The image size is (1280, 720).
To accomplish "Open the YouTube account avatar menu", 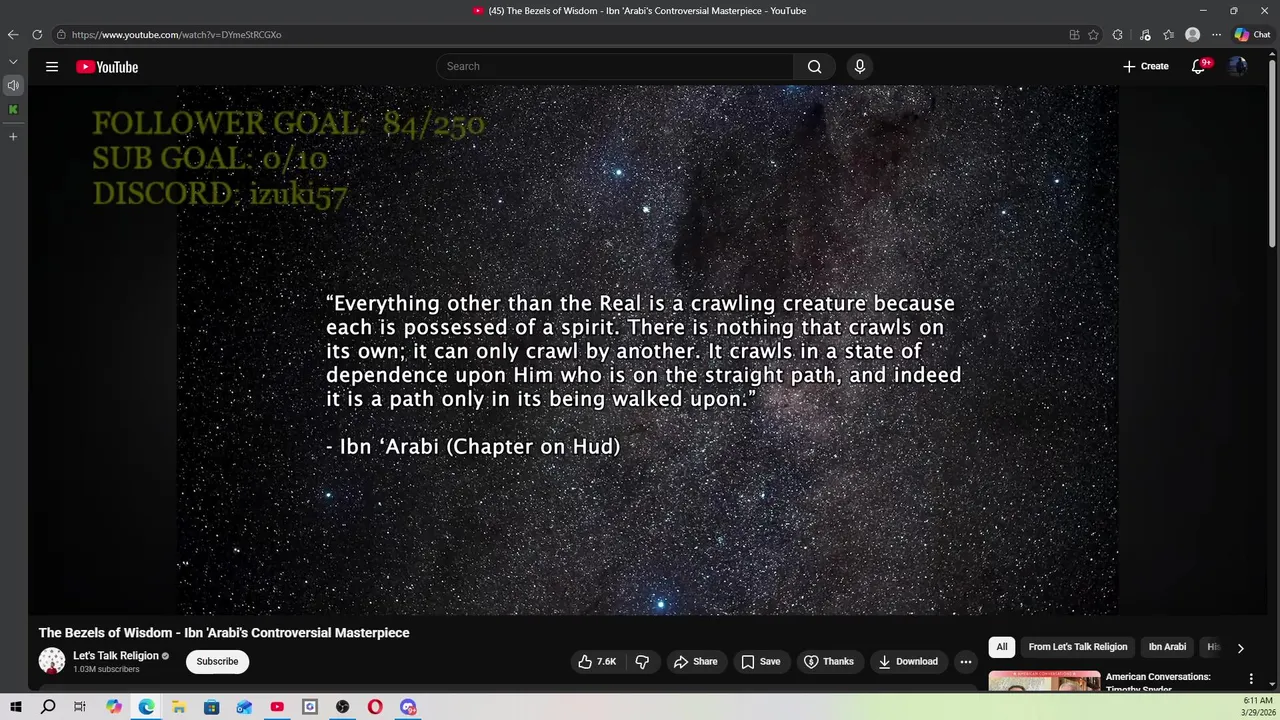I will pyautogui.click(x=1238, y=67).
